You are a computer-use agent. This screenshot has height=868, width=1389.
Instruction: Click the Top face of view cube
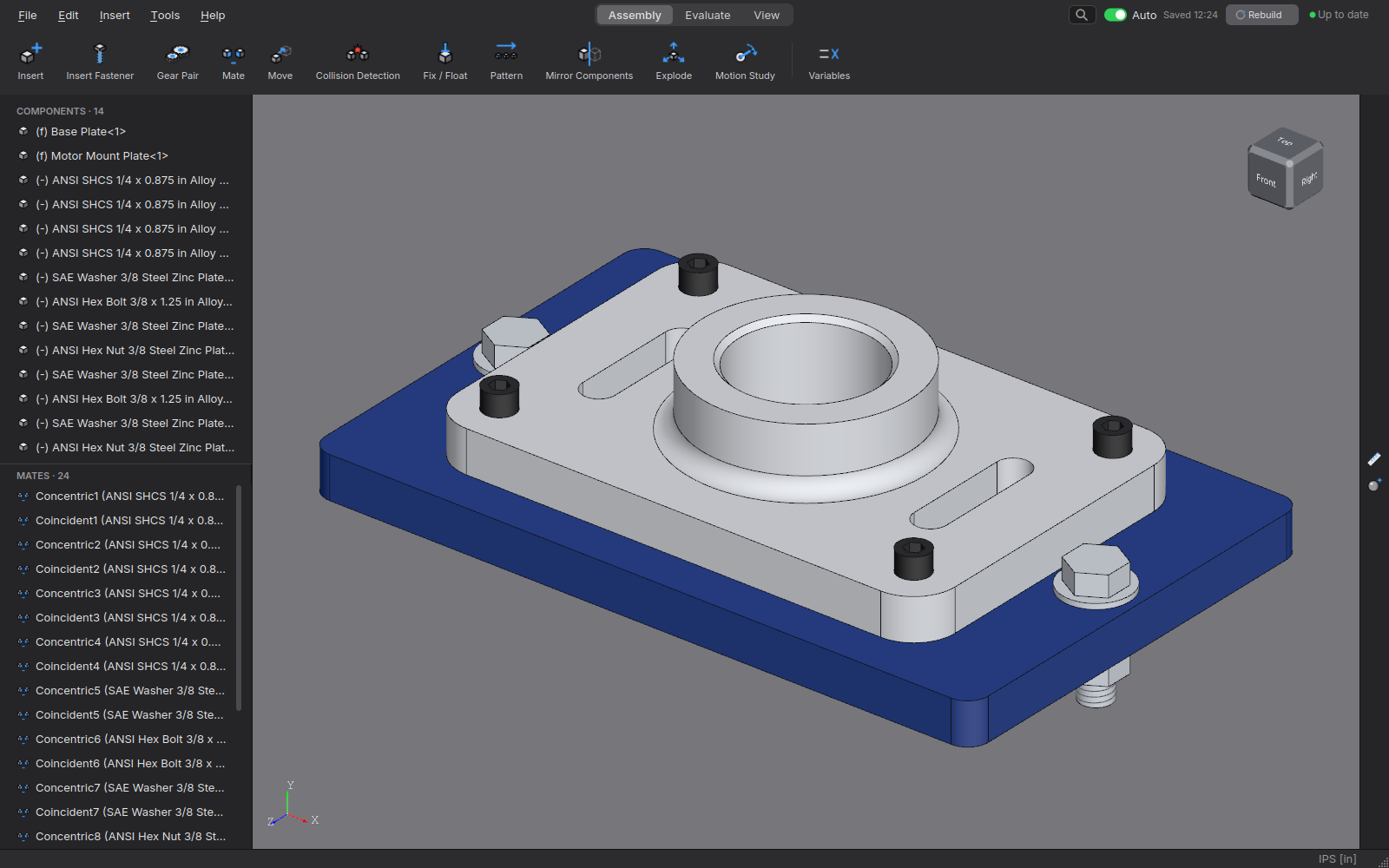[1286, 142]
